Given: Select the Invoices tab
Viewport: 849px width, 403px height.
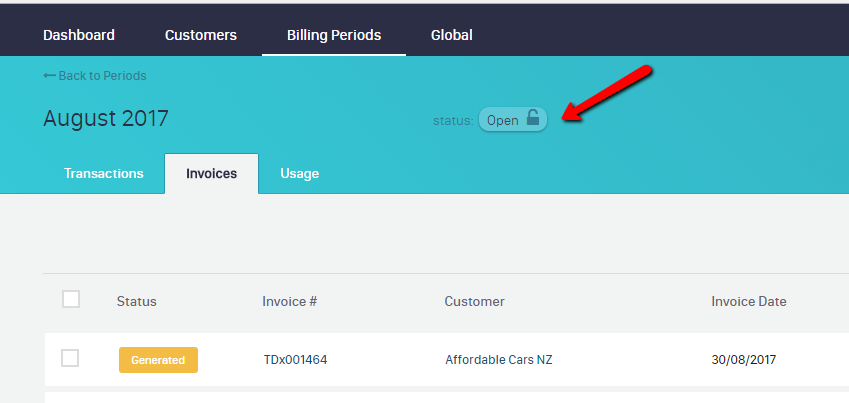Looking at the screenshot, I should click(212, 173).
